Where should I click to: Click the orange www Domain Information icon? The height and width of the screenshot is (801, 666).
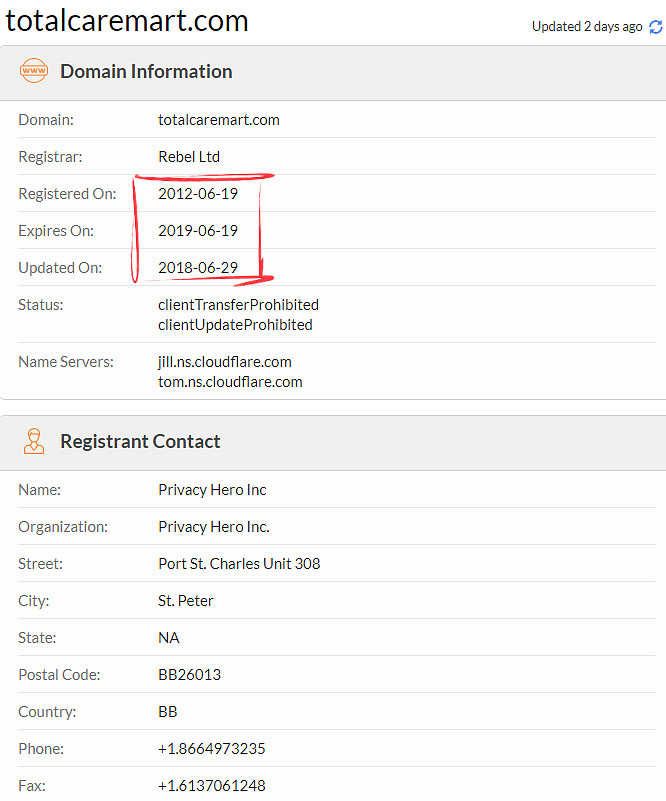point(34,70)
